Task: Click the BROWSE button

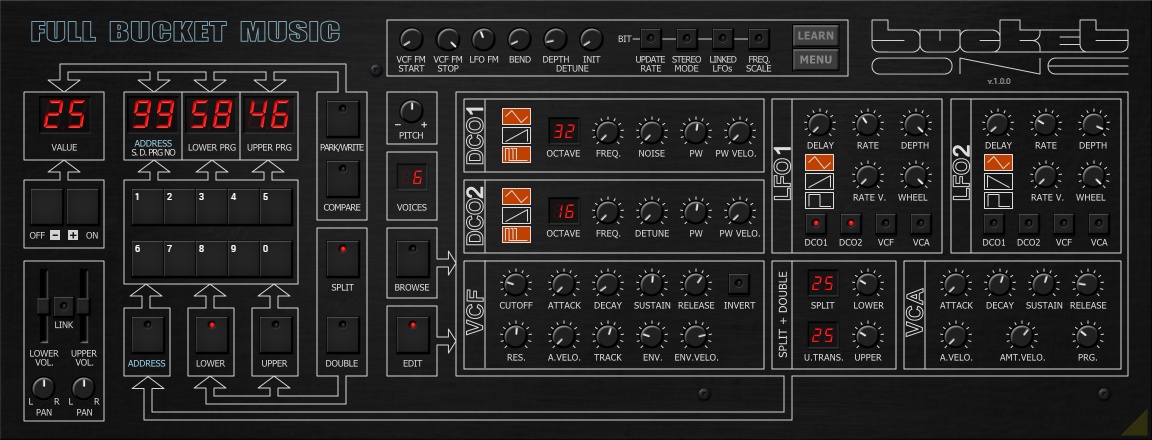Action: click(x=412, y=258)
